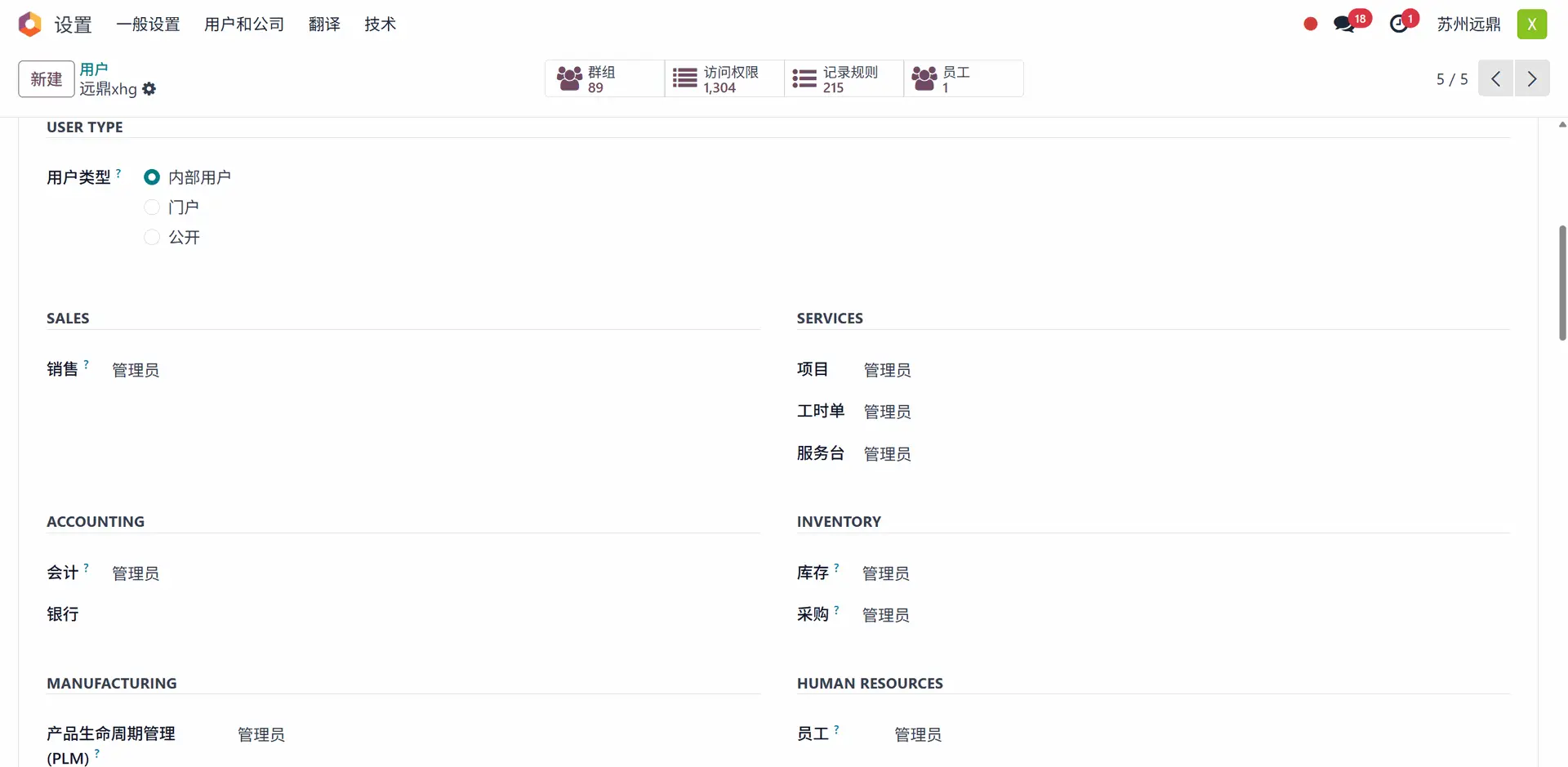
Task: Click the Odoo app logo icon
Action: [29, 25]
